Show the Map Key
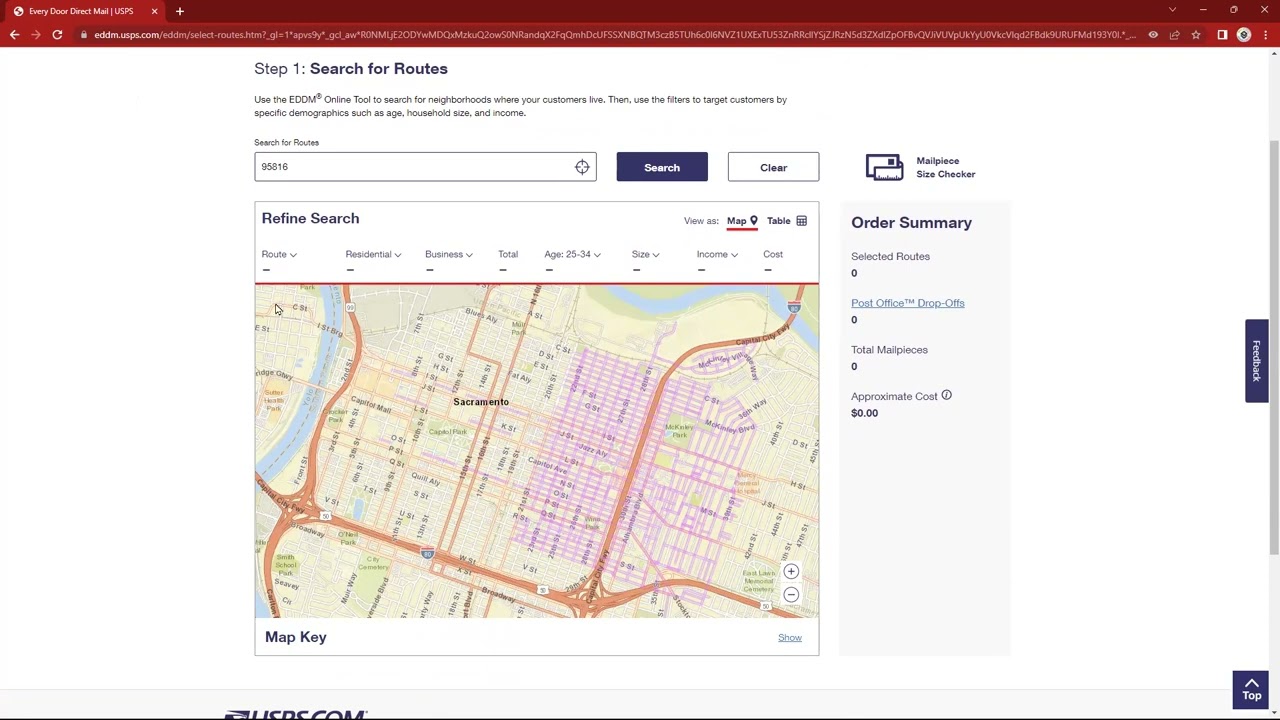The height and width of the screenshot is (720, 1280). tap(790, 637)
